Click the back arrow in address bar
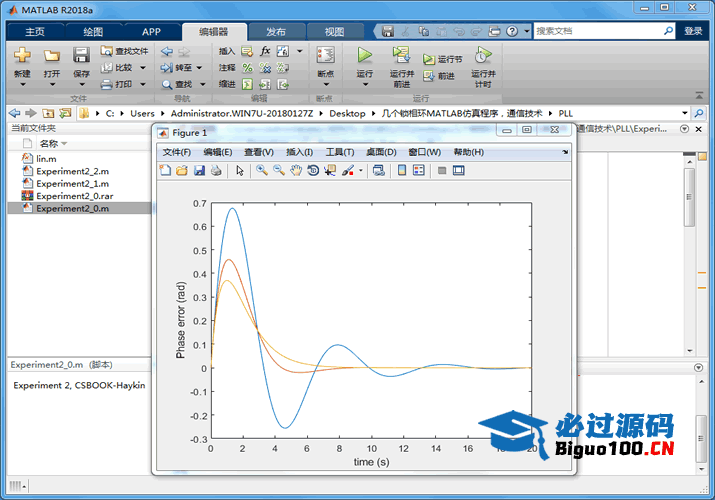The width and height of the screenshot is (715, 500). [x=14, y=113]
